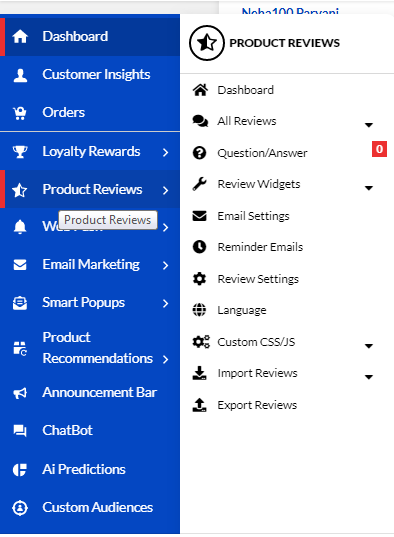Click the chat bubbles icon for ChatBot
The width and height of the screenshot is (394, 537).
20,430
